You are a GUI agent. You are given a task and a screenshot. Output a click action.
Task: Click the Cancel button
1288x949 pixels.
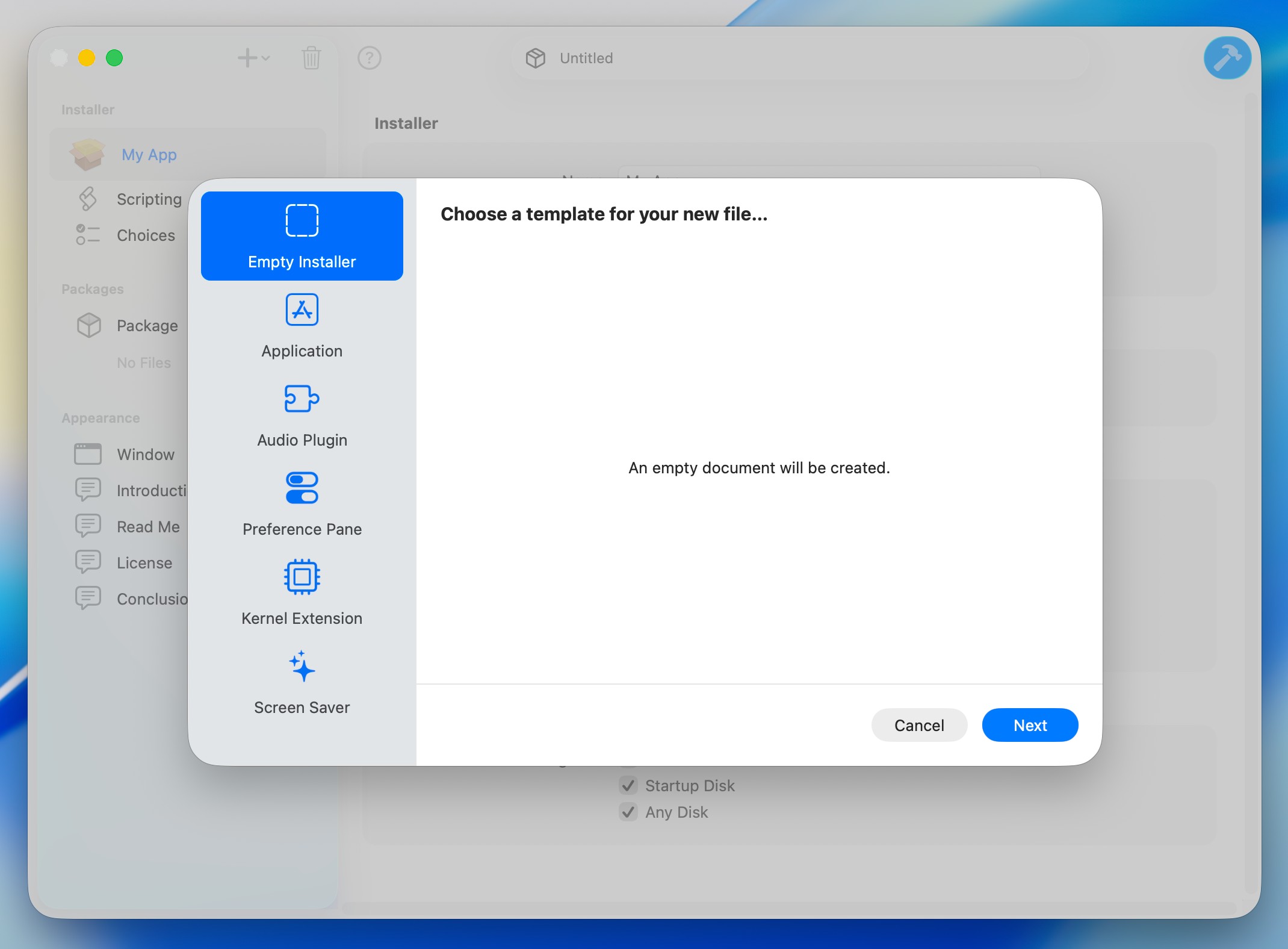point(918,725)
